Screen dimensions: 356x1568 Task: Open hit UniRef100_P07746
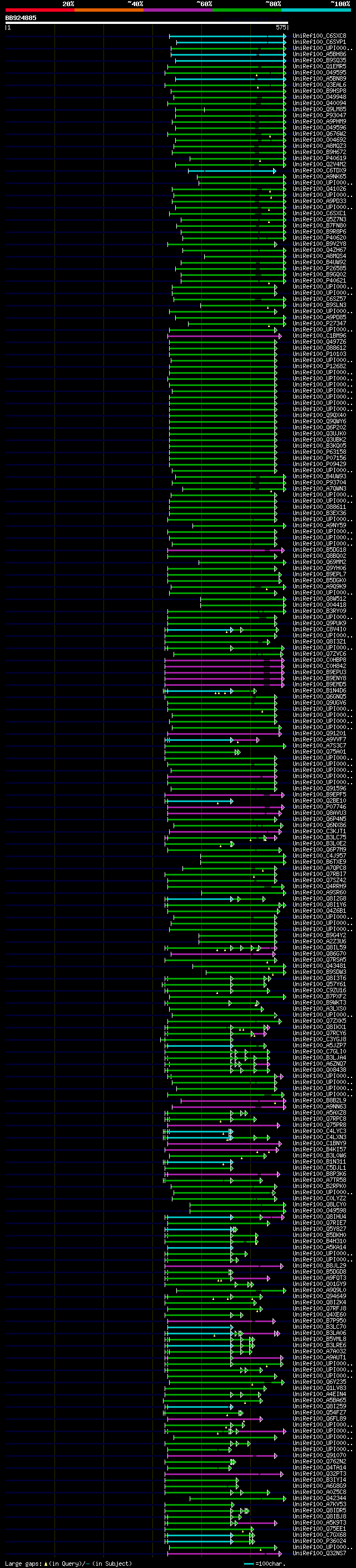pyautogui.click(x=319, y=807)
